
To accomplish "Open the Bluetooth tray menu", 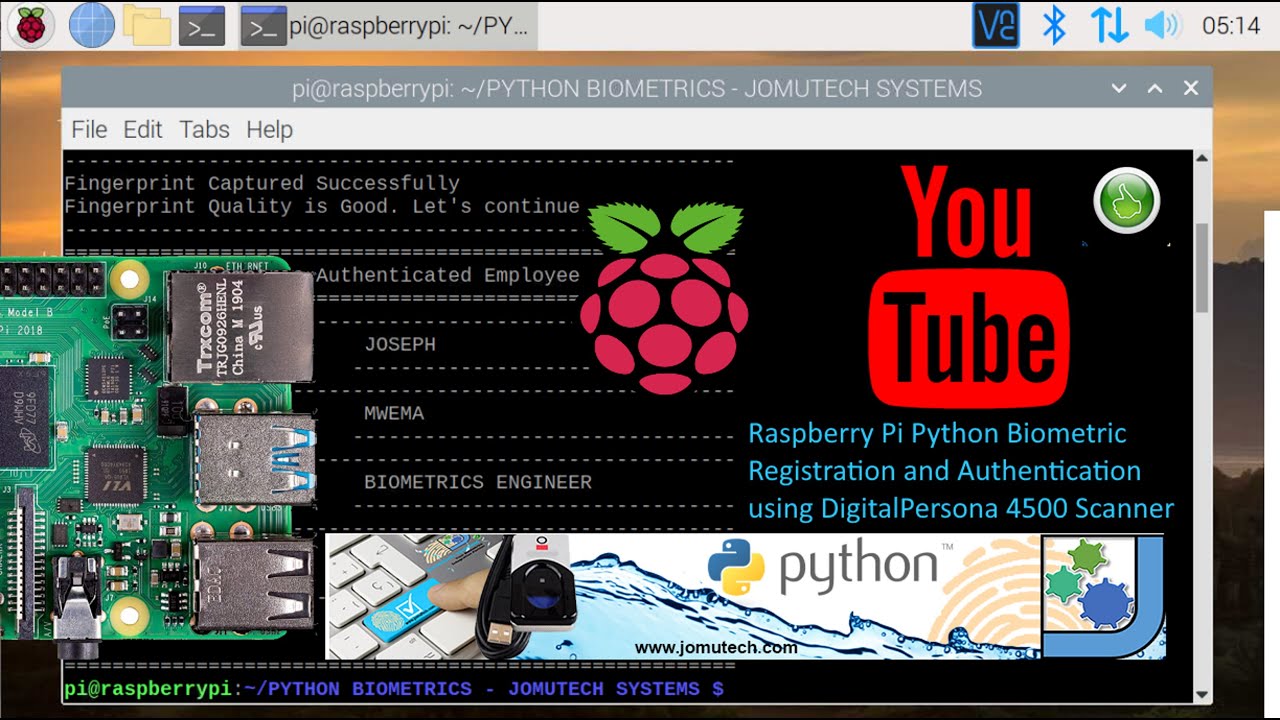I will coord(1053,25).
